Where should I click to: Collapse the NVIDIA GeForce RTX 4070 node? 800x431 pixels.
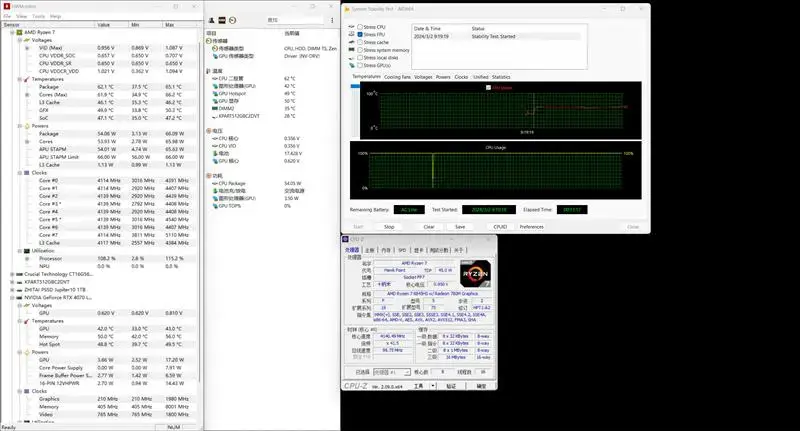(12, 297)
